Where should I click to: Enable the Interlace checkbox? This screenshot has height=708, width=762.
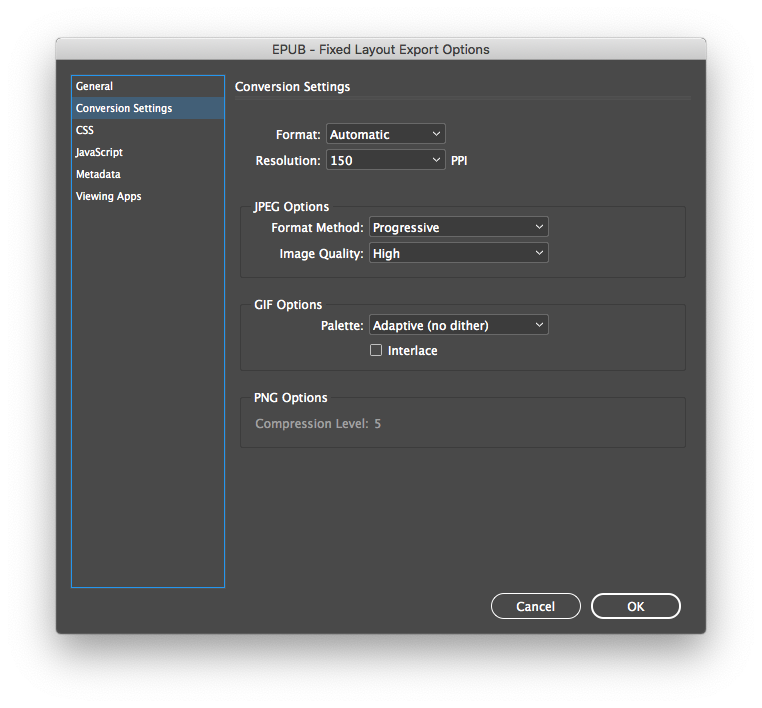[376, 351]
